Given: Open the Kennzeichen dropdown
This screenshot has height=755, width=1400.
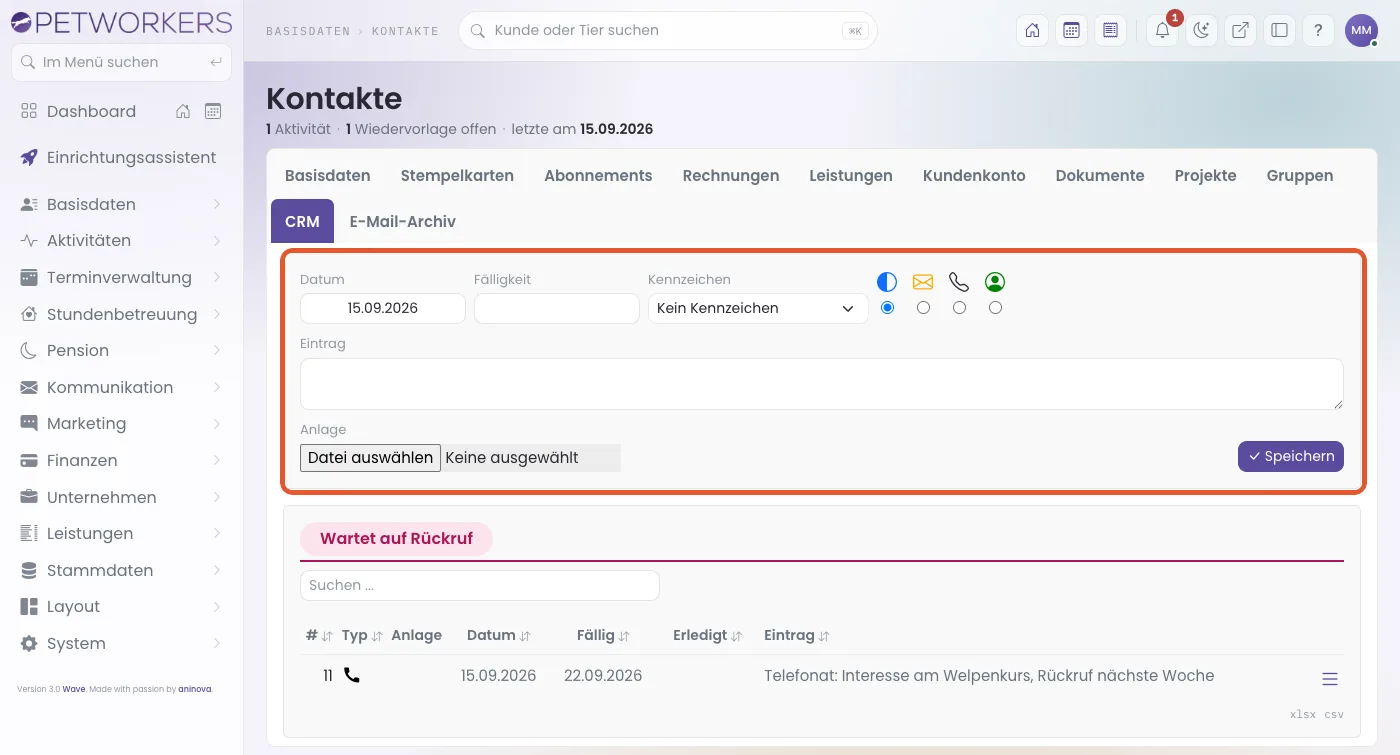Looking at the screenshot, I should 758,308.
